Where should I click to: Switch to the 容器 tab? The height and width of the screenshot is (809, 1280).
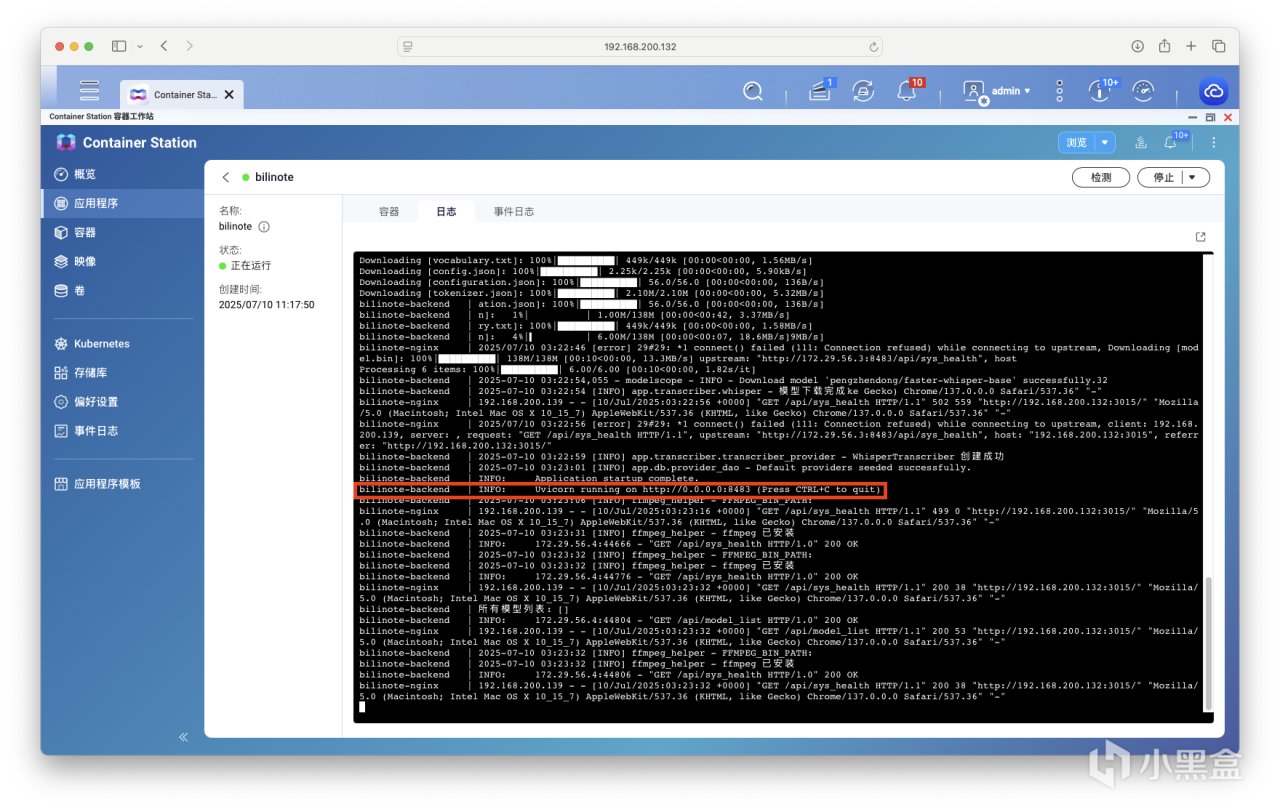(x=389, y=212)
